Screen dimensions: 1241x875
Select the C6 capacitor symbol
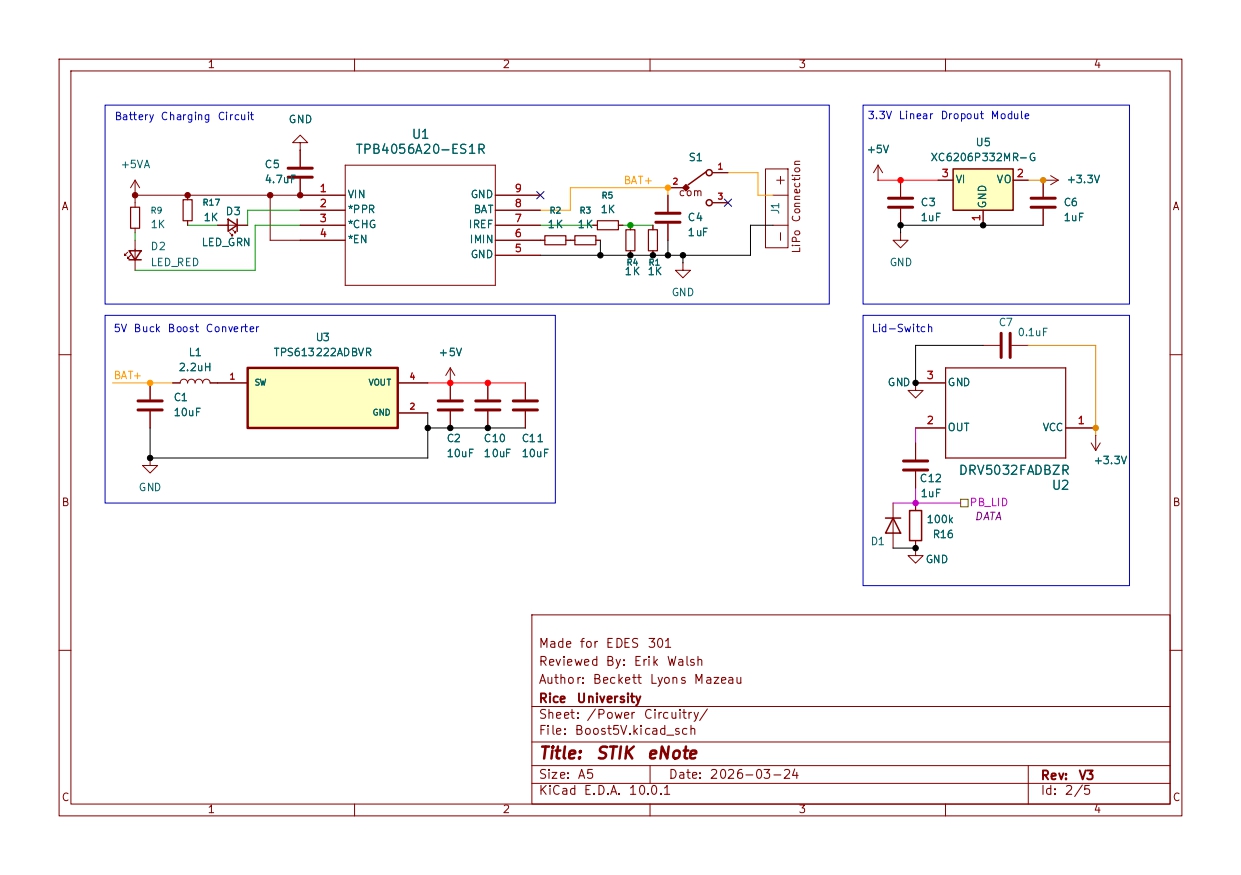(x=1043, y=203)
